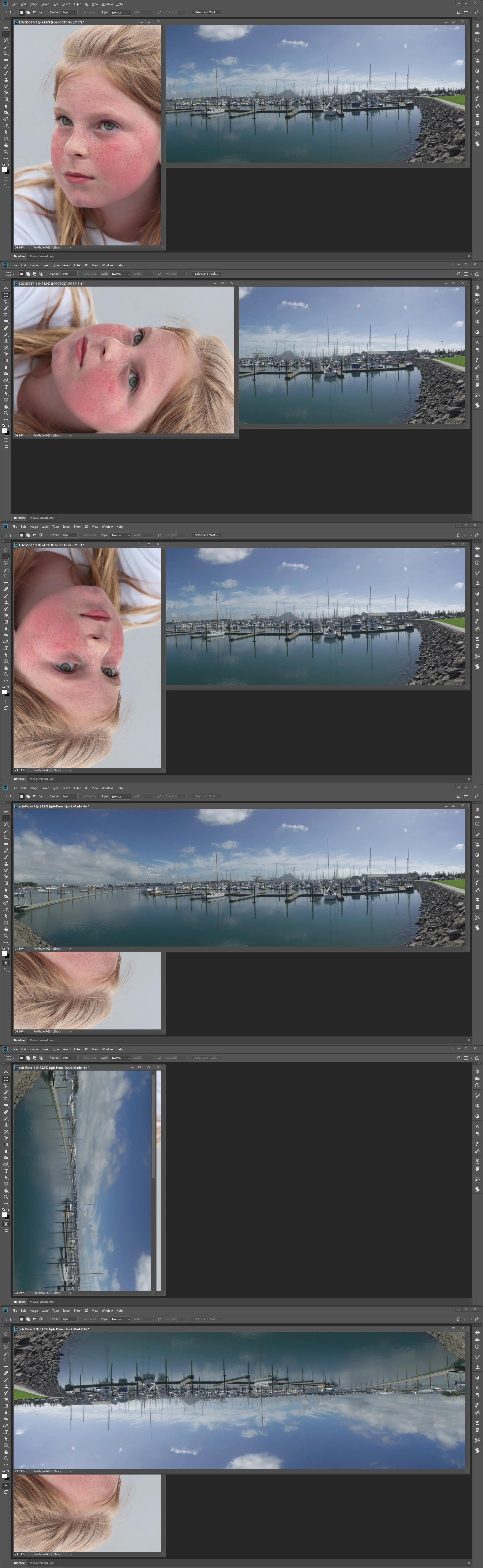Pick the Hand tool in the upright-portrait window

point(6,145)
